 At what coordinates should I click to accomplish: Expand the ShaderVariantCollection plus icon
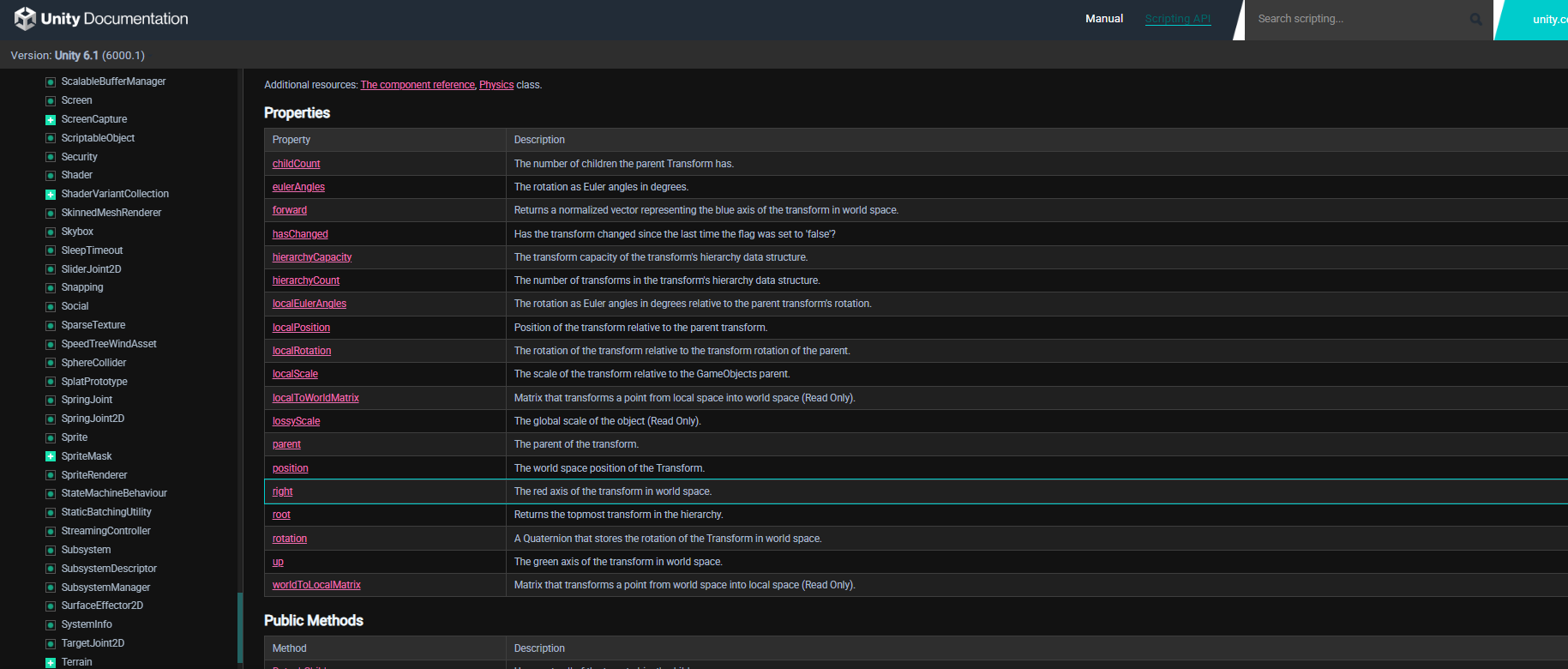point(51,195)
